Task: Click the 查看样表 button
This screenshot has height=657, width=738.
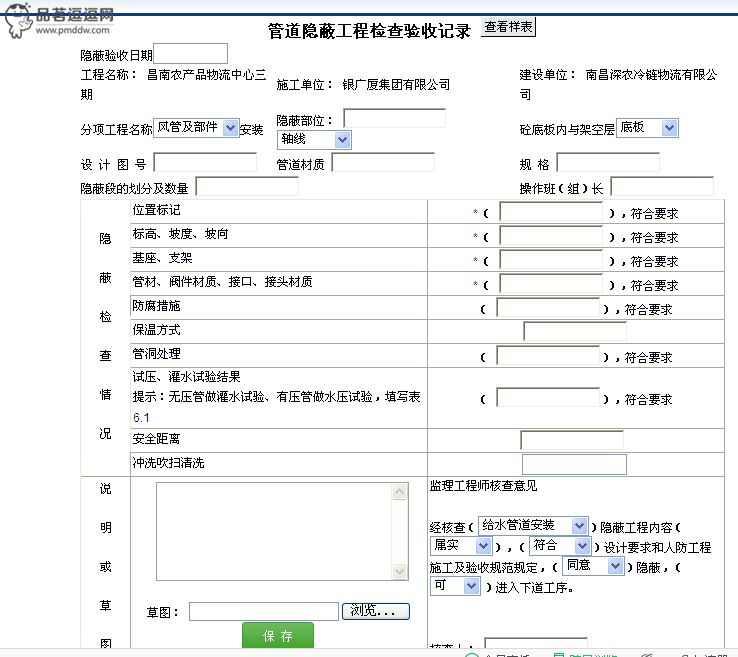Action: tap(508, 27)
